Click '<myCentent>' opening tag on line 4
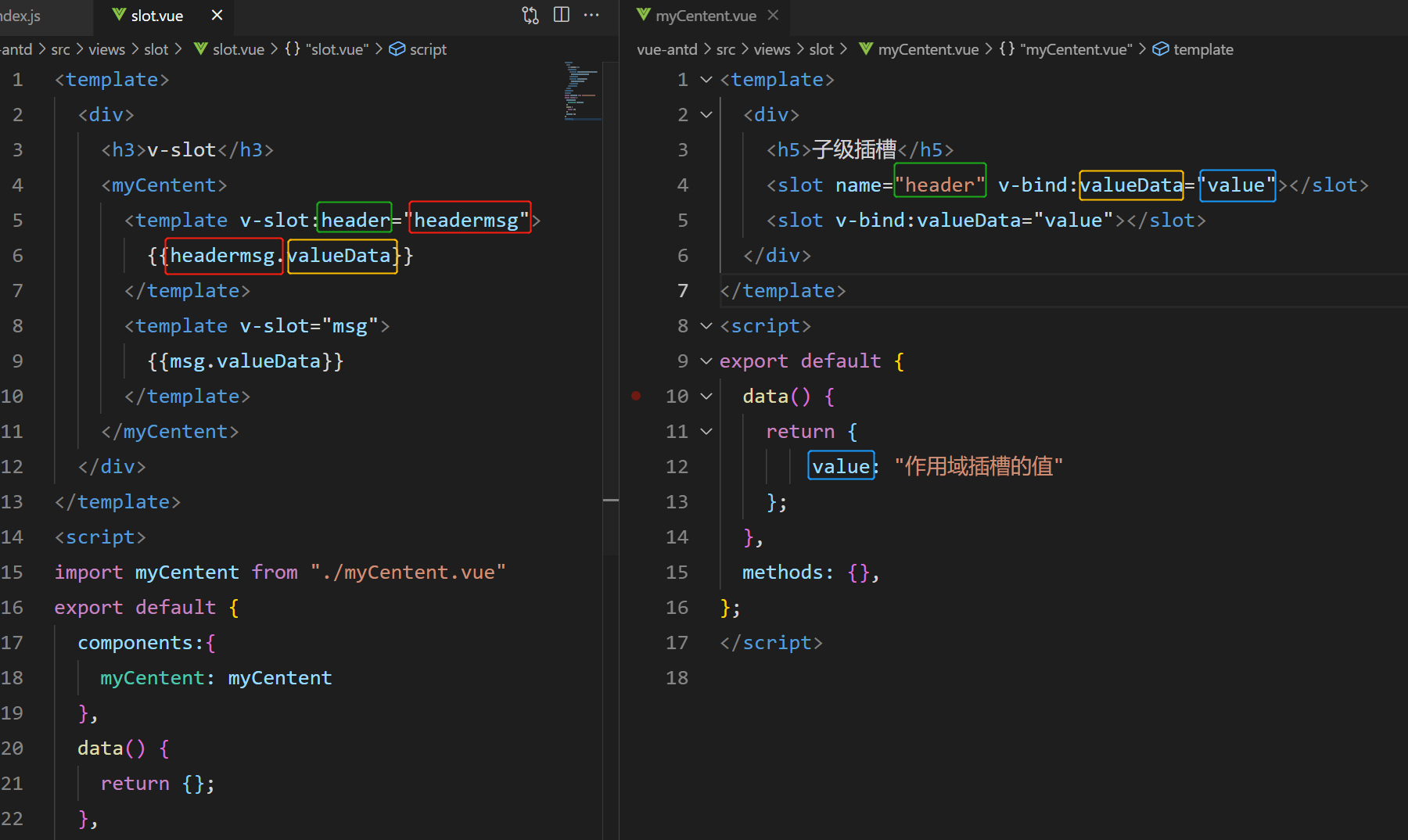The image size is (1408, 840). coord(163,185)
